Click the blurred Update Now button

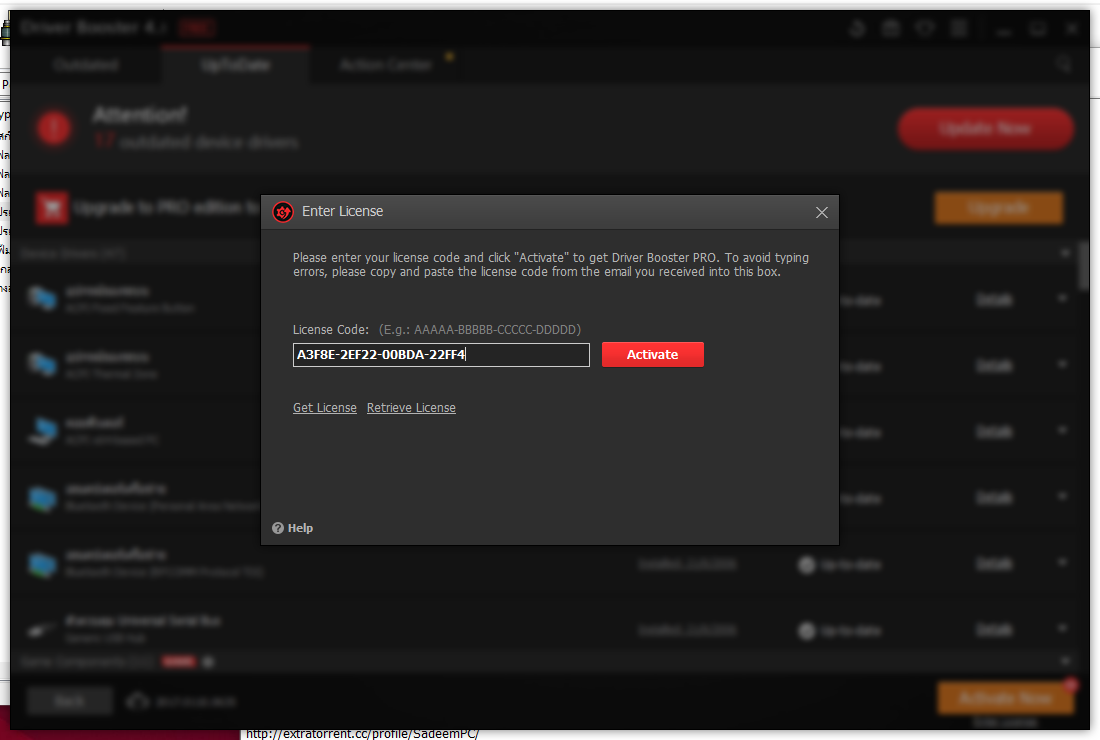(x=986, y=128)
